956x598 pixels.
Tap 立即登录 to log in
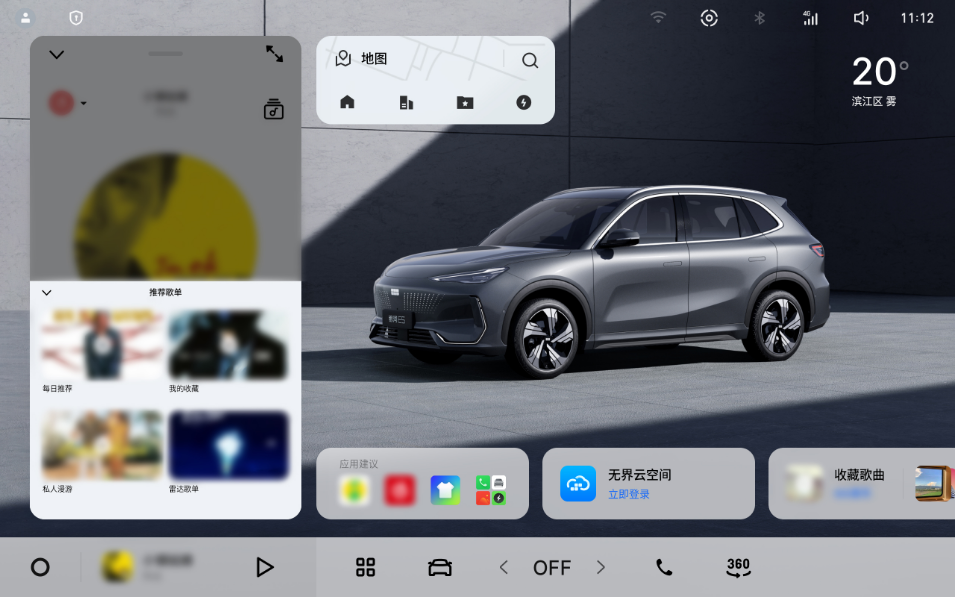coord(629,494)
